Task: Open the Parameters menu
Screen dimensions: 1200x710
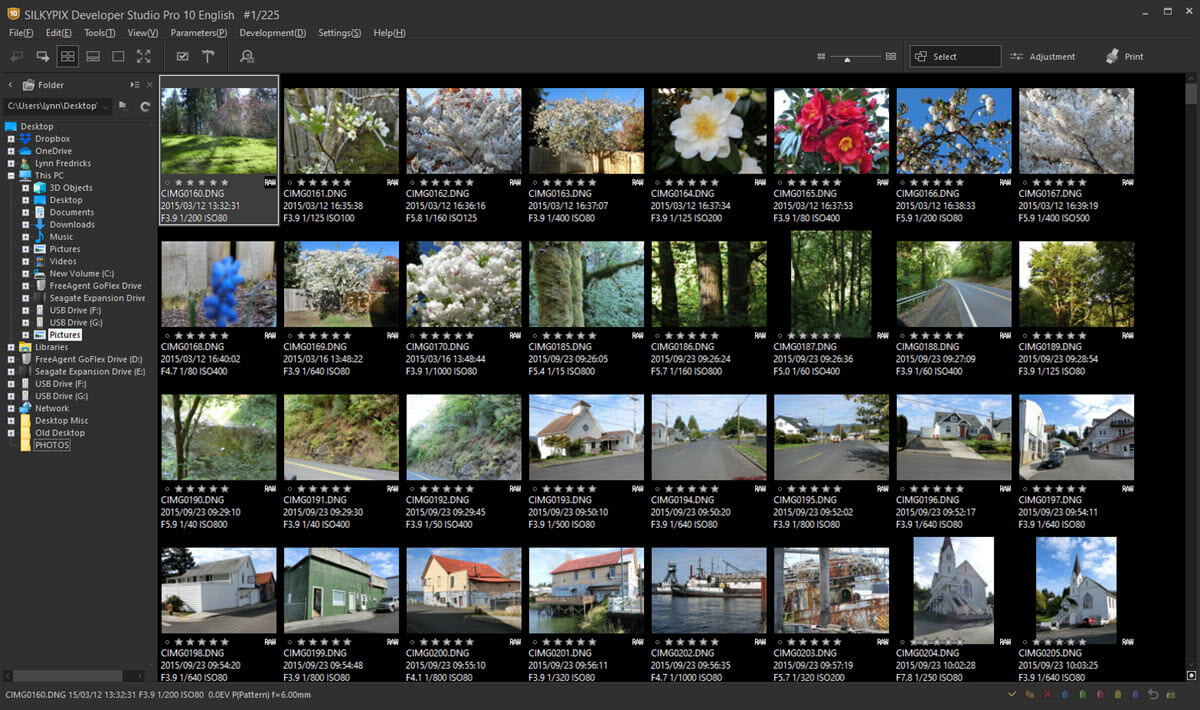Action: pyautogui.click(x=199, y=33)
